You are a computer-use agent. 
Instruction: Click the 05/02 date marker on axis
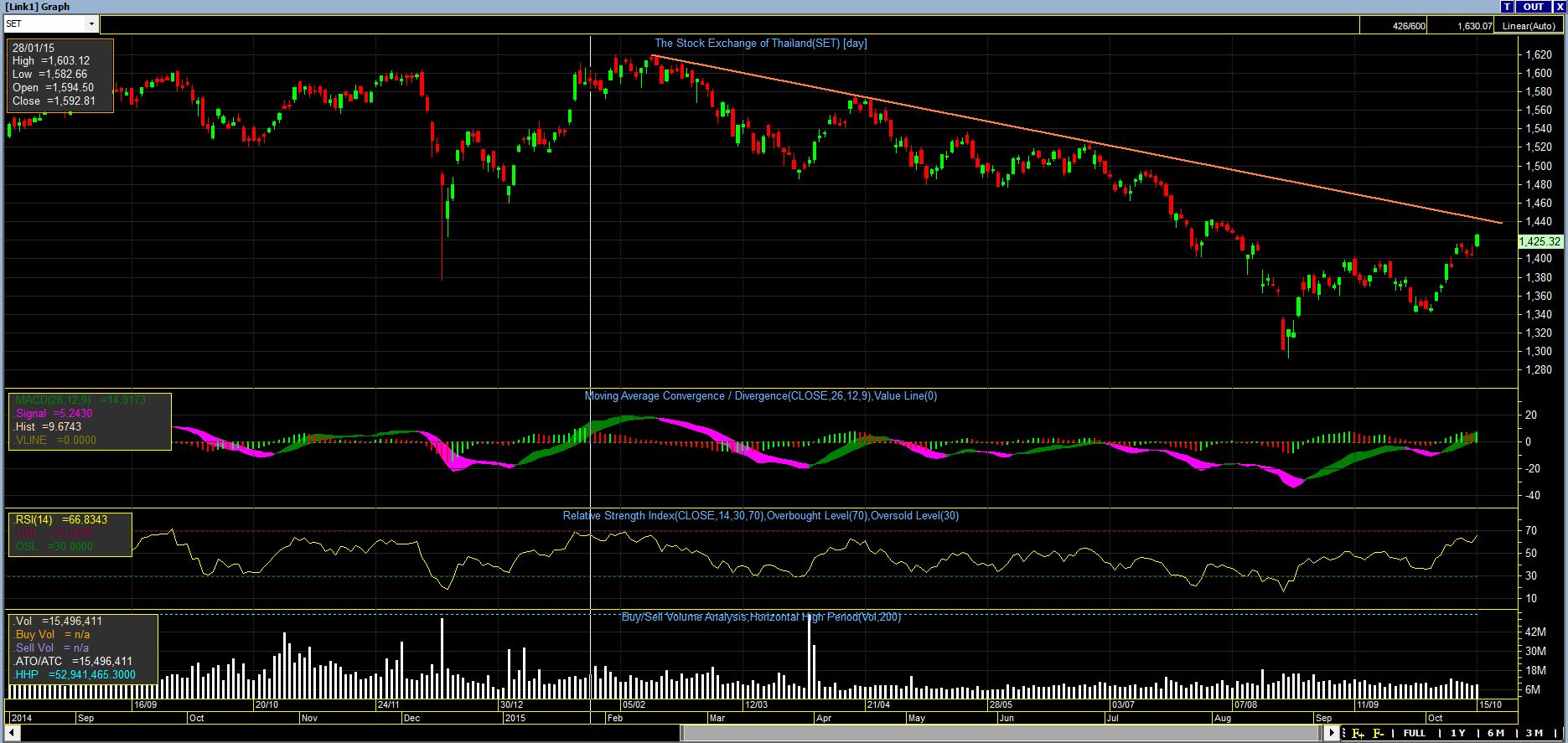[x=633, y=704]
